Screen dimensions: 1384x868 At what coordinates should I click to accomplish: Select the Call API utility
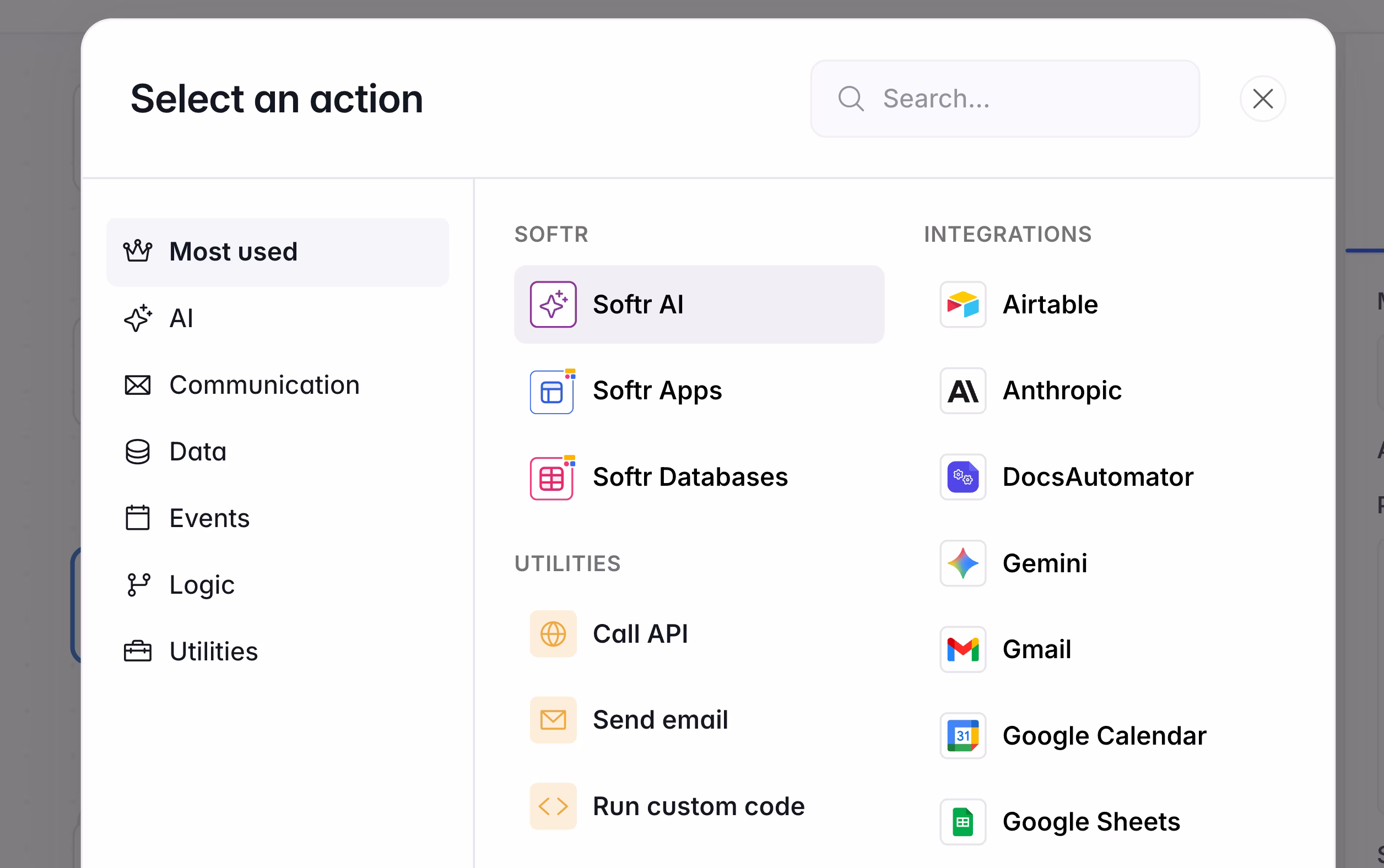tap(640, 634)
